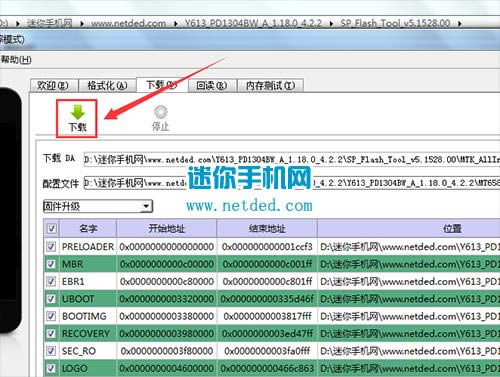Screen dimensions: 500x377
Task: Toggle the EBR1 partition checkbox
Action: coord(51,281)
